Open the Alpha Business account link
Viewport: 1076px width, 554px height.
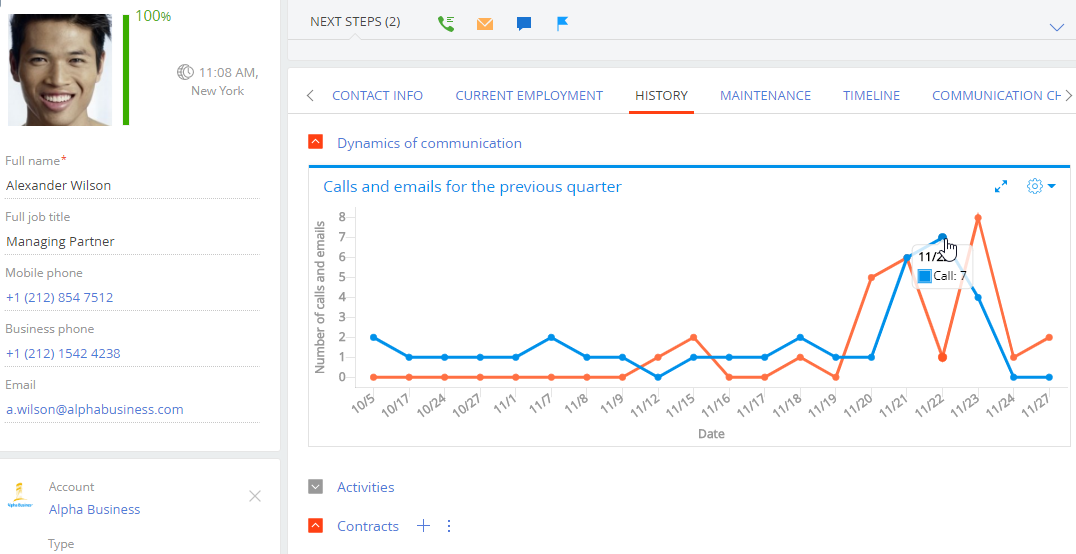pos(94,509)
